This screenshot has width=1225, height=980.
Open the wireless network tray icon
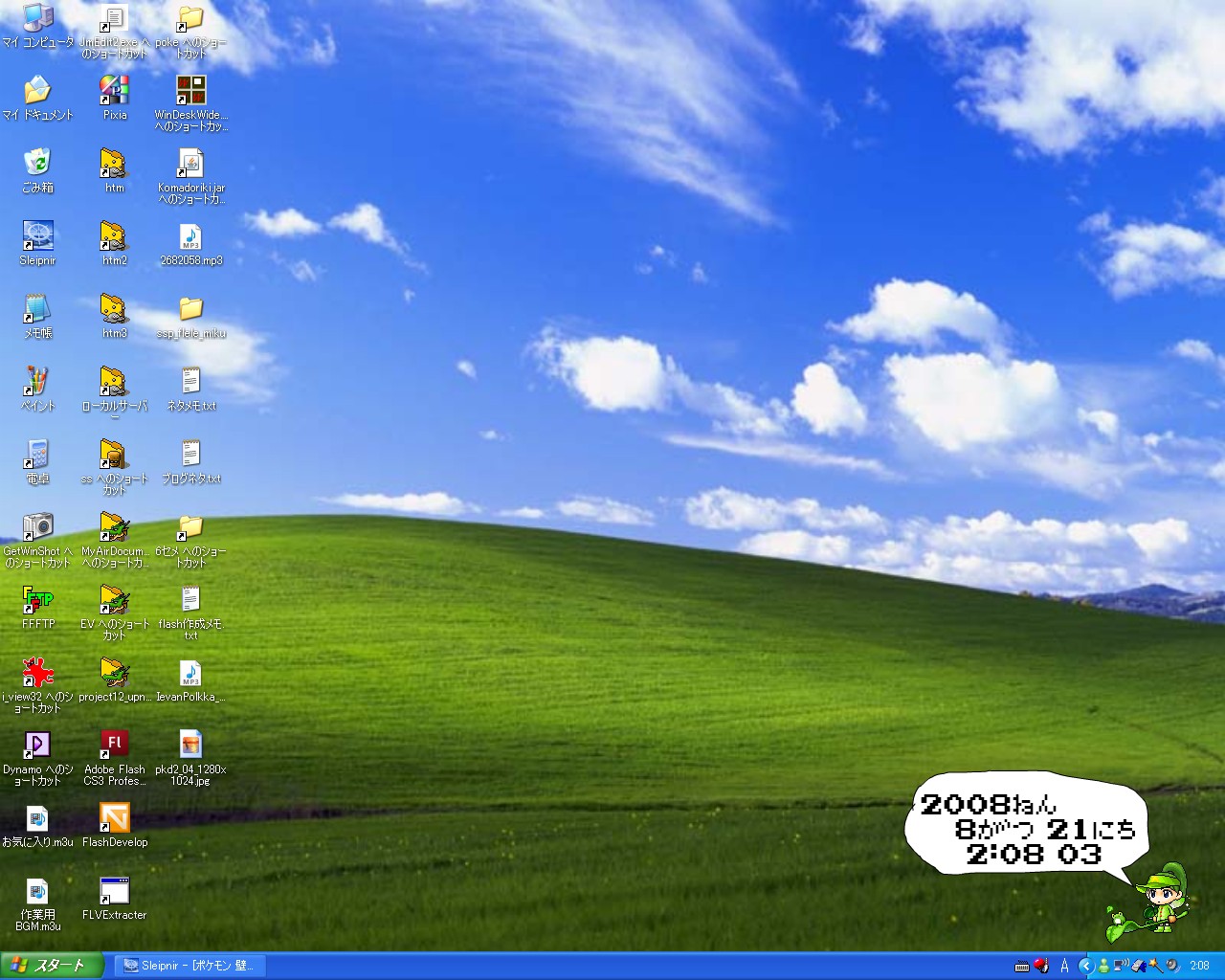(x=1120, y=966)
